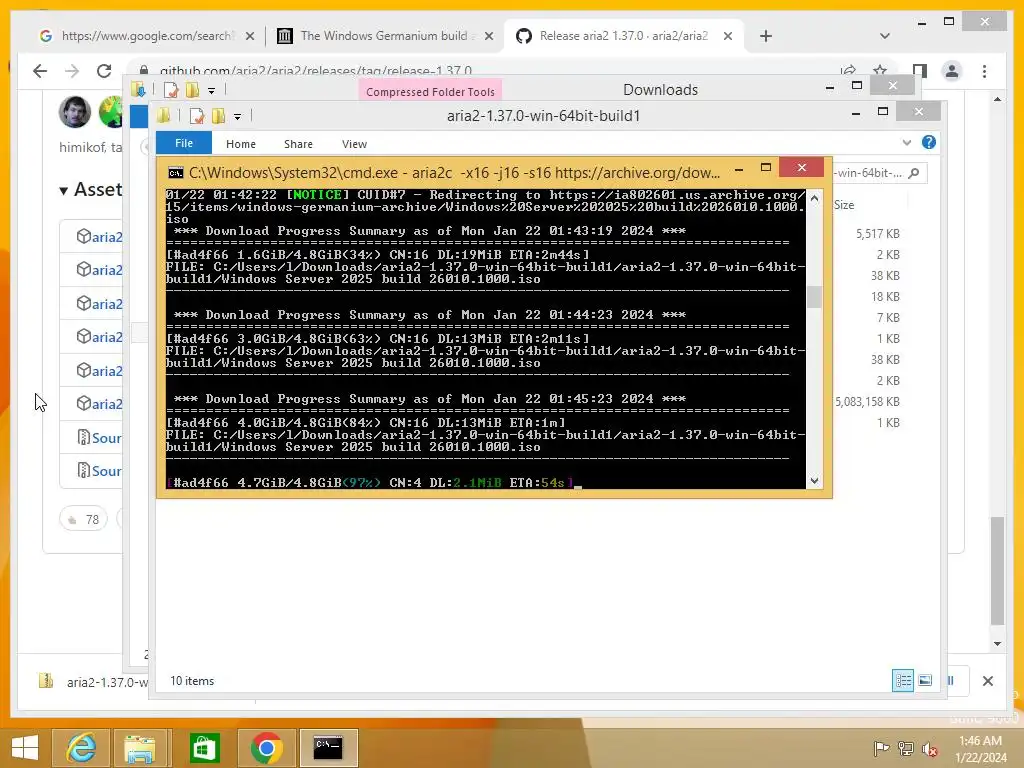This screenshot has height=768, width=1024.
Task: Open File Explorer from the taskbar
Action: [140, 748]
